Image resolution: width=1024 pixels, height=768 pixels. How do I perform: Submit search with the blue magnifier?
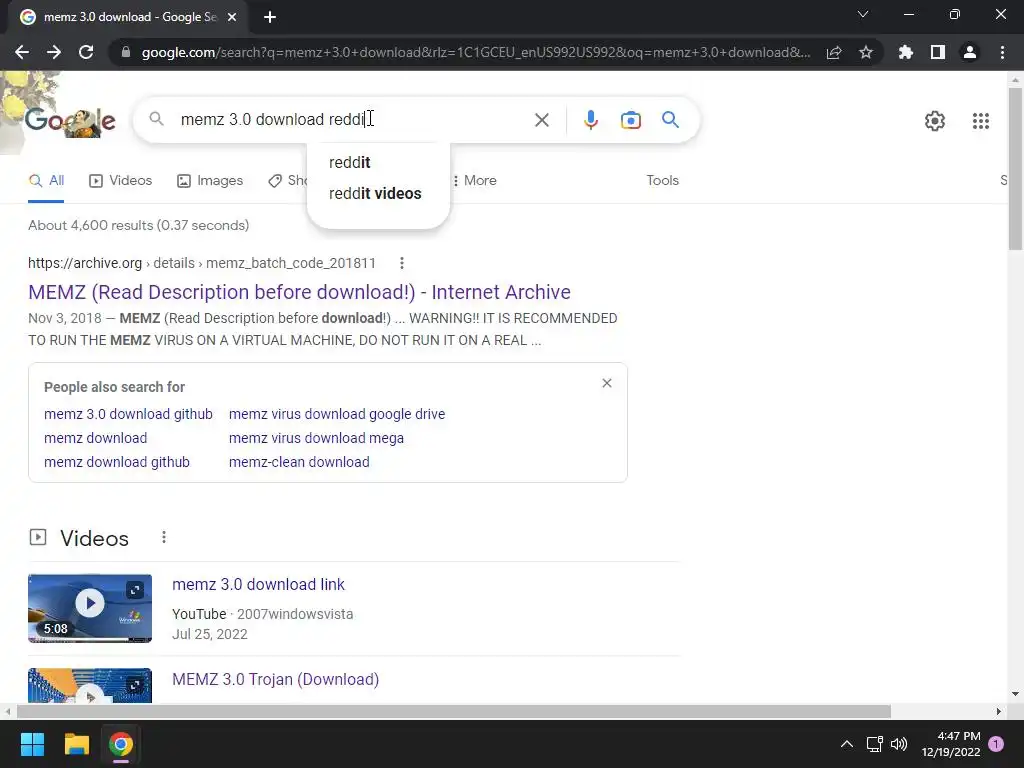coord(670,120)
